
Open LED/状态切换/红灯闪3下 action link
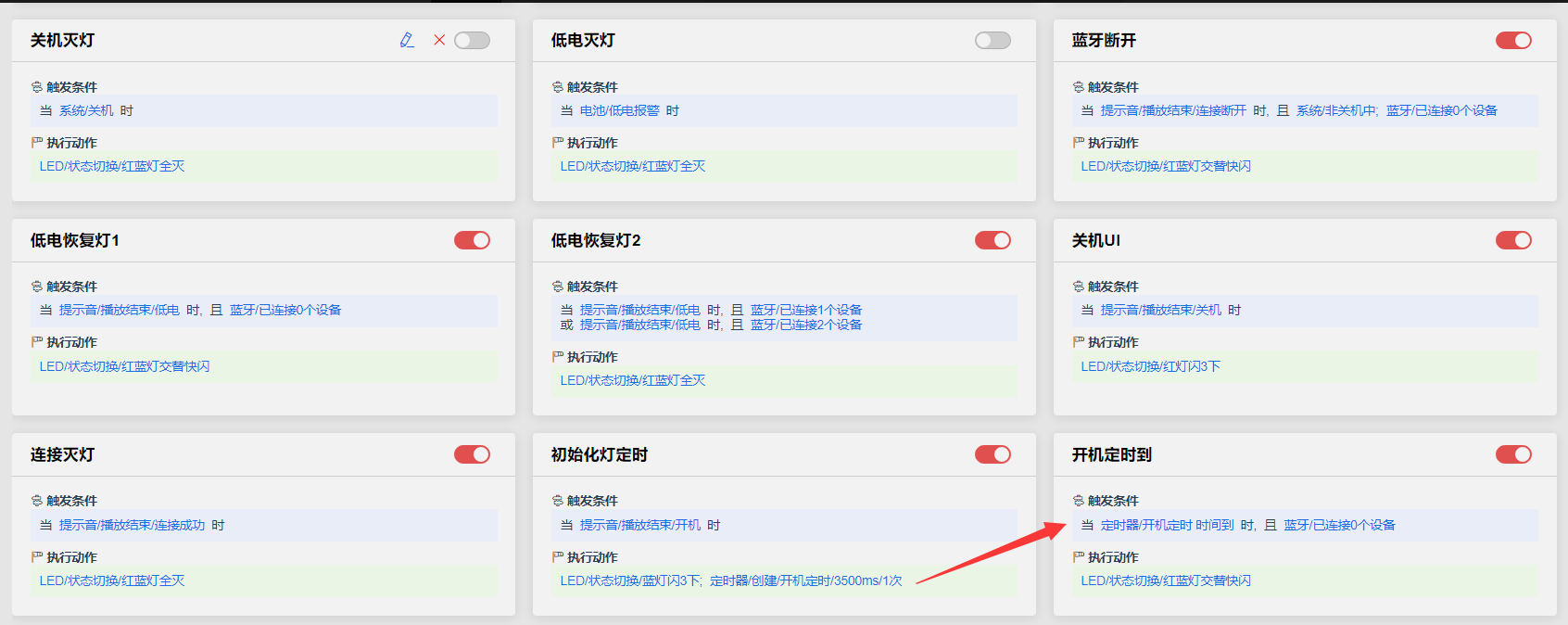(x=1151, y=366)
